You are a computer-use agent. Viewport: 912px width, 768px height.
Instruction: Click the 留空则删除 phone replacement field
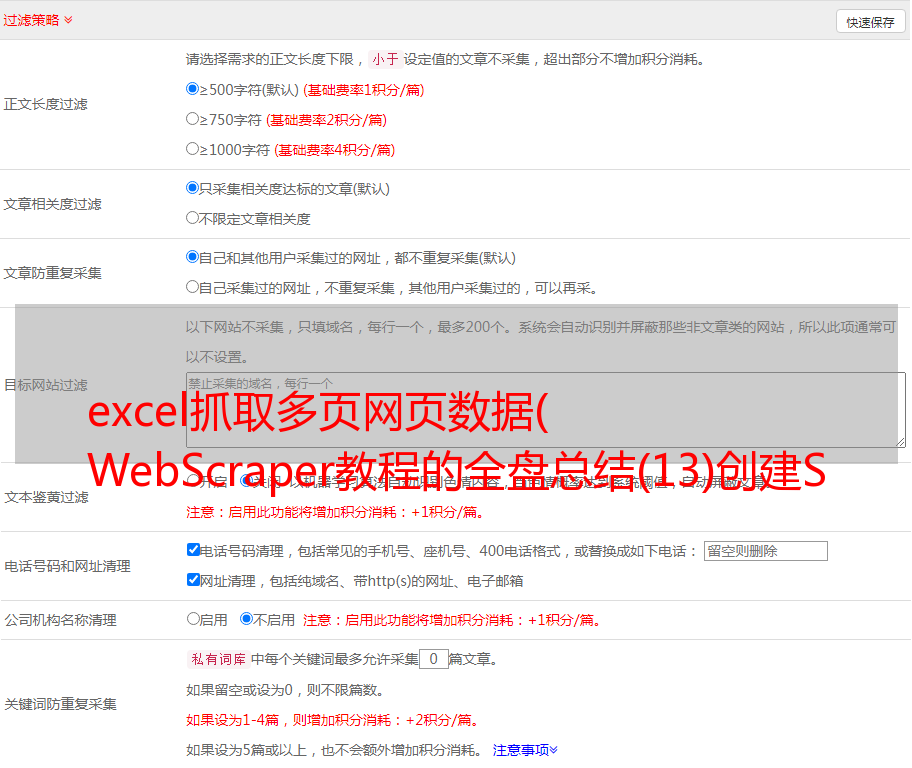(765, 551)
